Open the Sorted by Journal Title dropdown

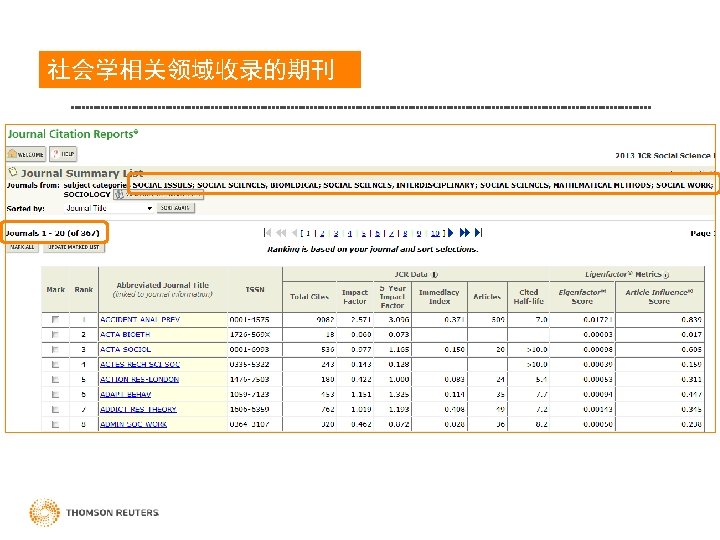click(109, 208)
